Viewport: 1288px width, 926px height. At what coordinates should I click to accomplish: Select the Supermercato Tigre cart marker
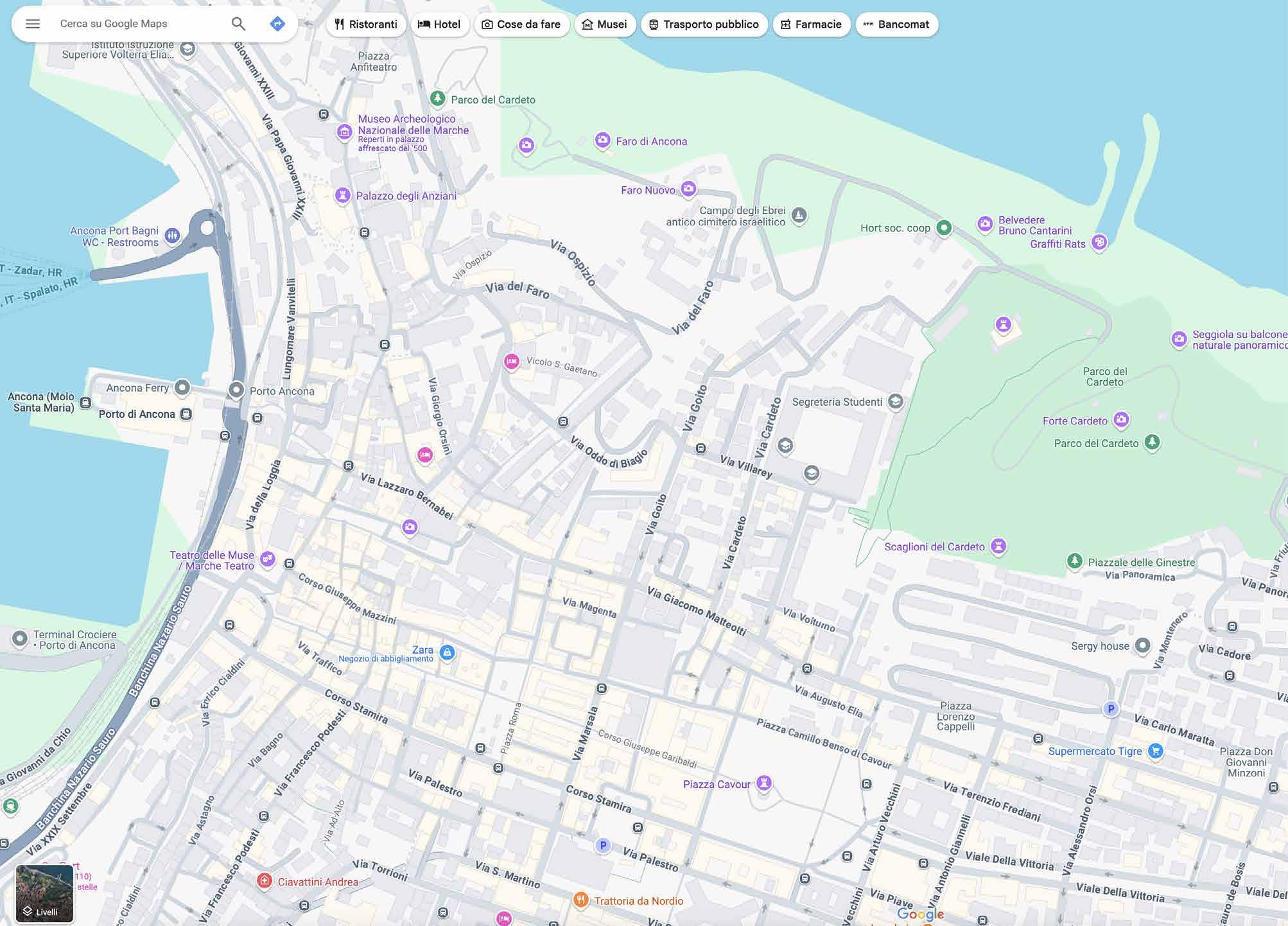coord(1155,750)
